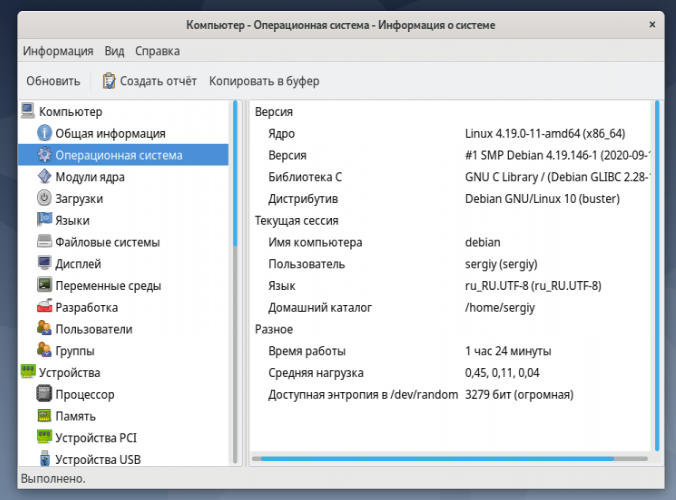
Task: Select the Дисплей monitor icon
Action: tap(45, 264)
